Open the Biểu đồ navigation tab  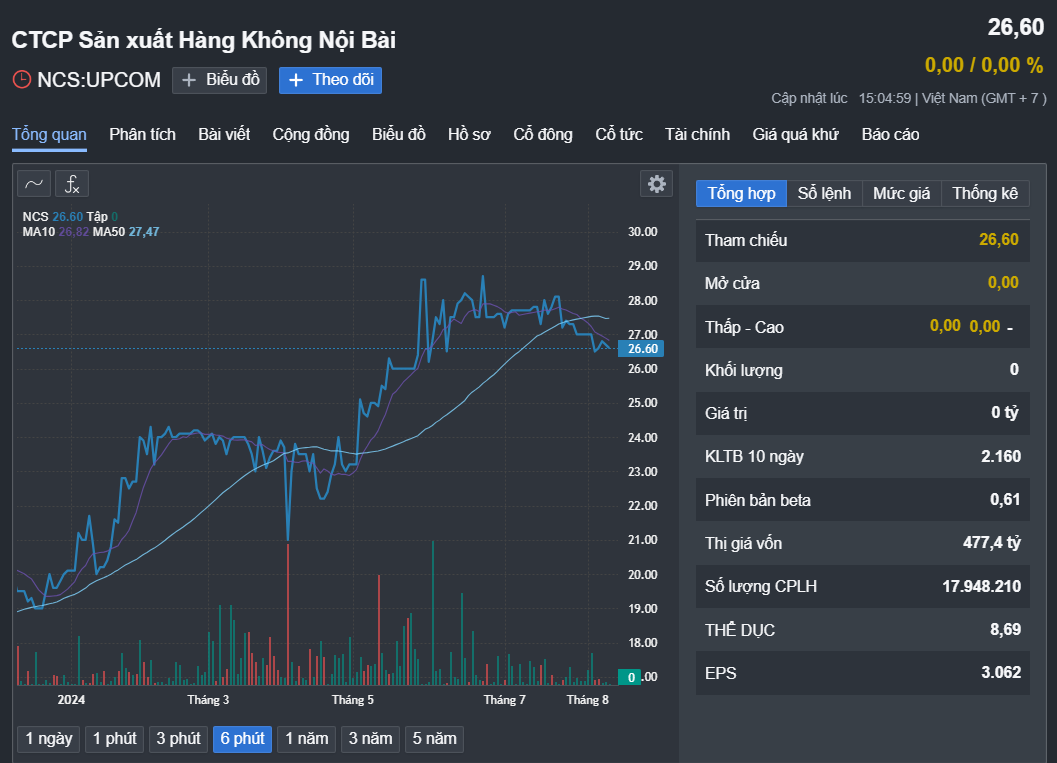point(398,134)
